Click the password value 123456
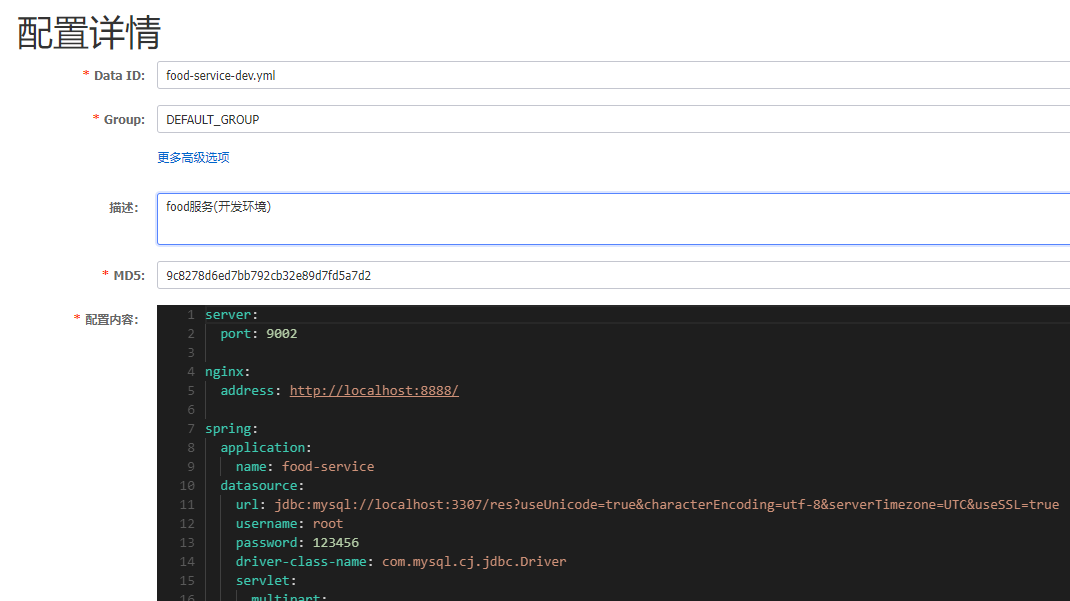This screenshot has width=1070, height=601. pyautogui.click(x=335, y=543)
